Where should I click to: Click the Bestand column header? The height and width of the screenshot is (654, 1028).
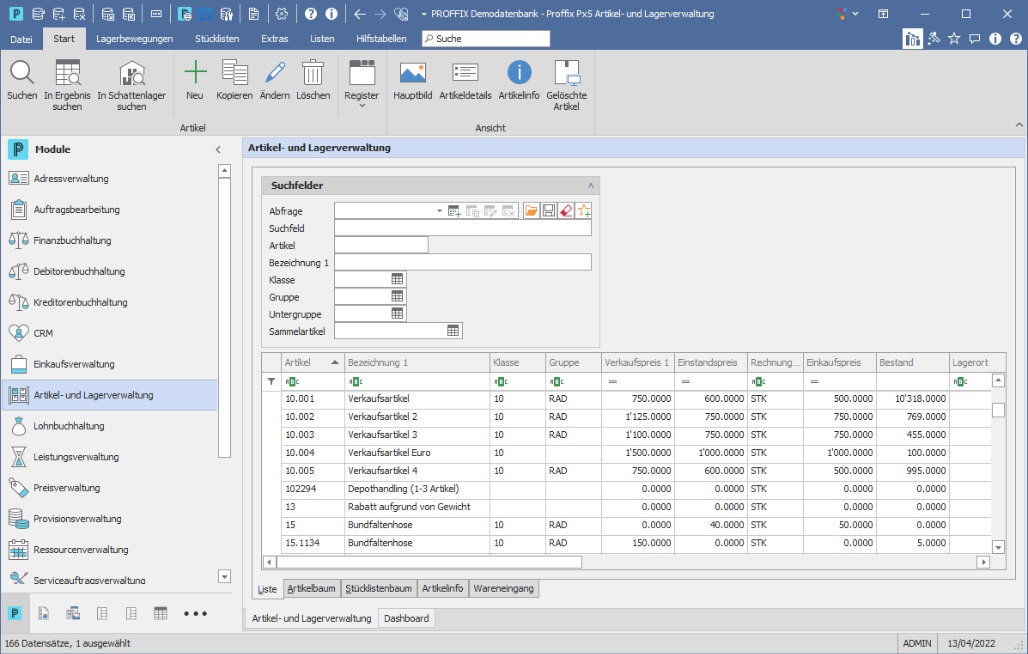point(912,362)
